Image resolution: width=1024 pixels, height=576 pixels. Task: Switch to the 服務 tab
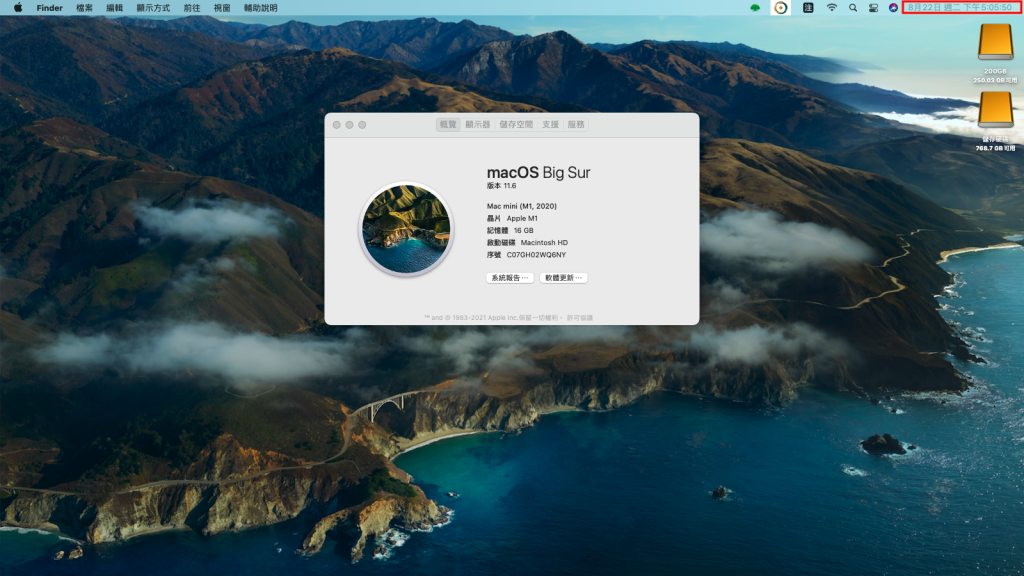pos(575,124)
